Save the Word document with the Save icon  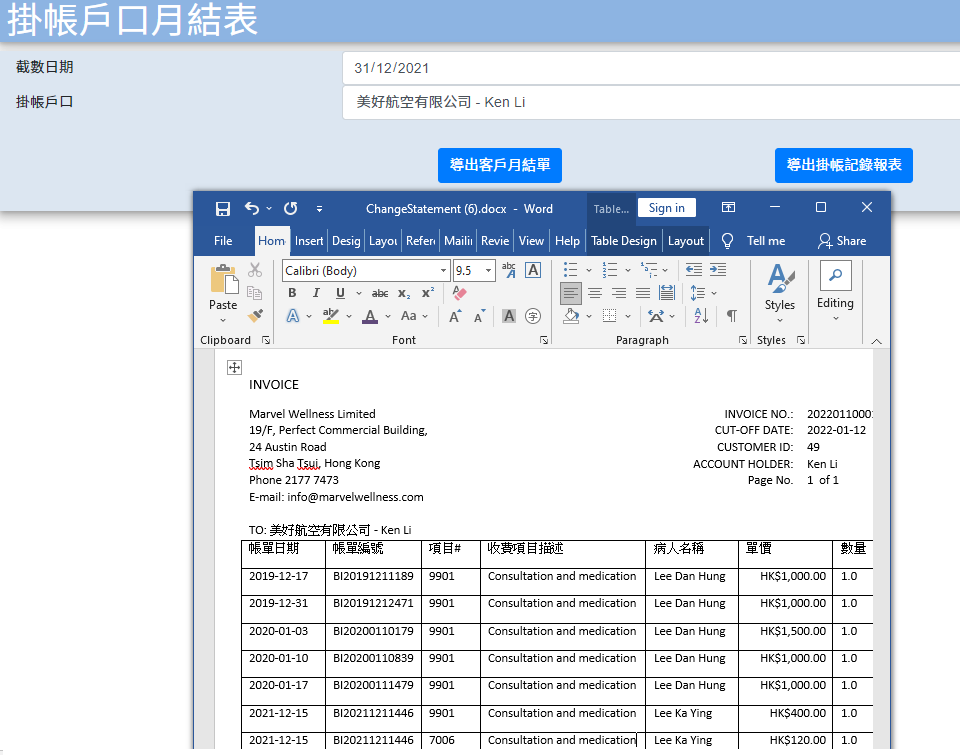pos(223,209)
